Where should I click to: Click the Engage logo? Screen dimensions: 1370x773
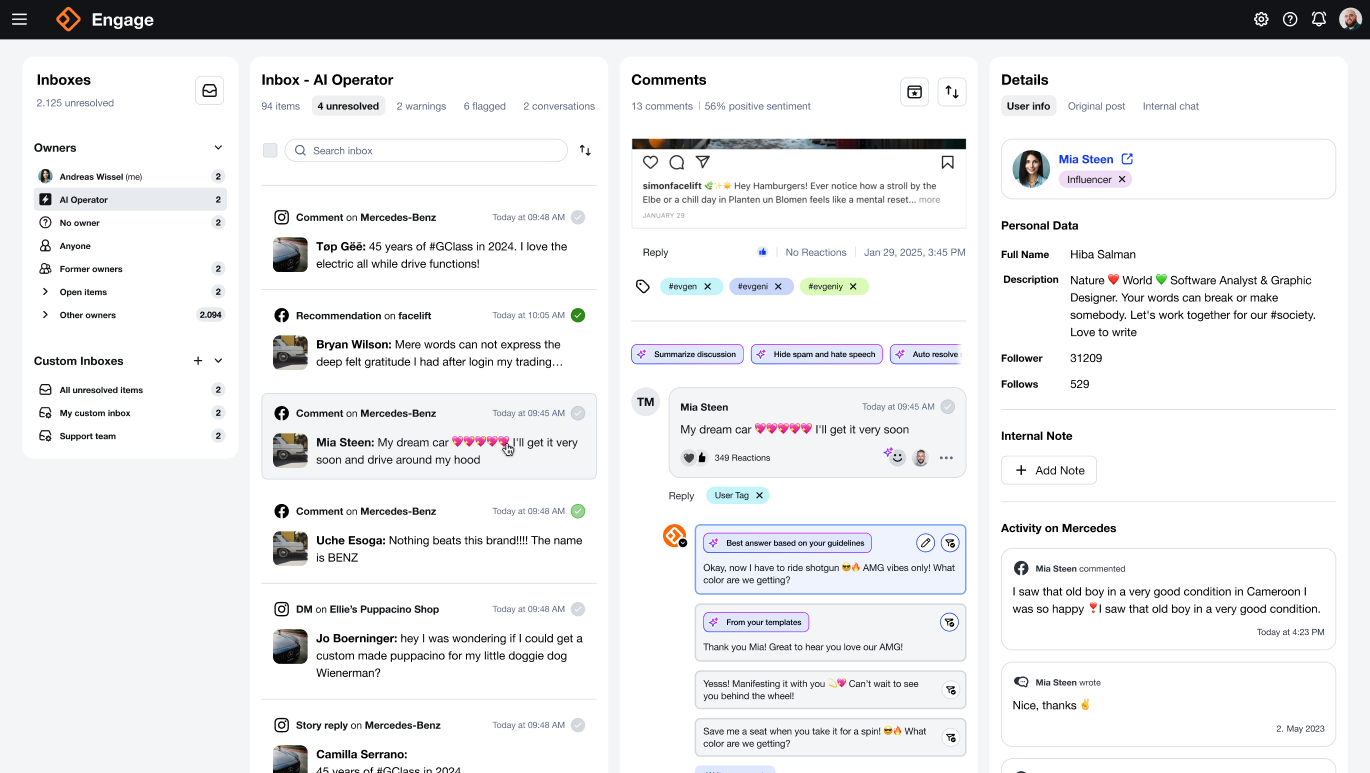coord(105,19)
